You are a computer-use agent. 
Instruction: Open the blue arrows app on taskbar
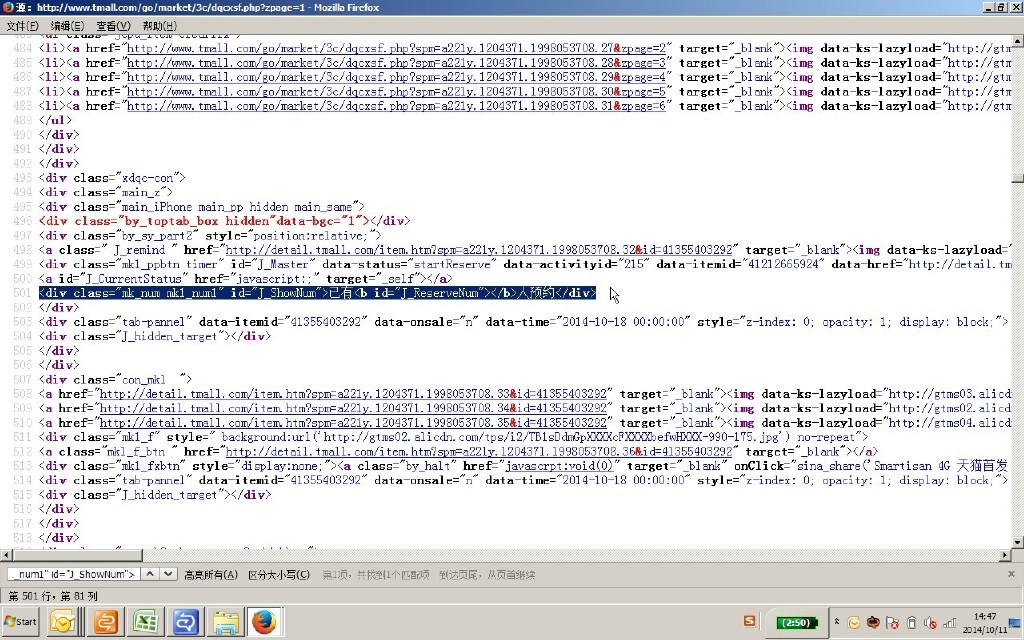[185, 622]
